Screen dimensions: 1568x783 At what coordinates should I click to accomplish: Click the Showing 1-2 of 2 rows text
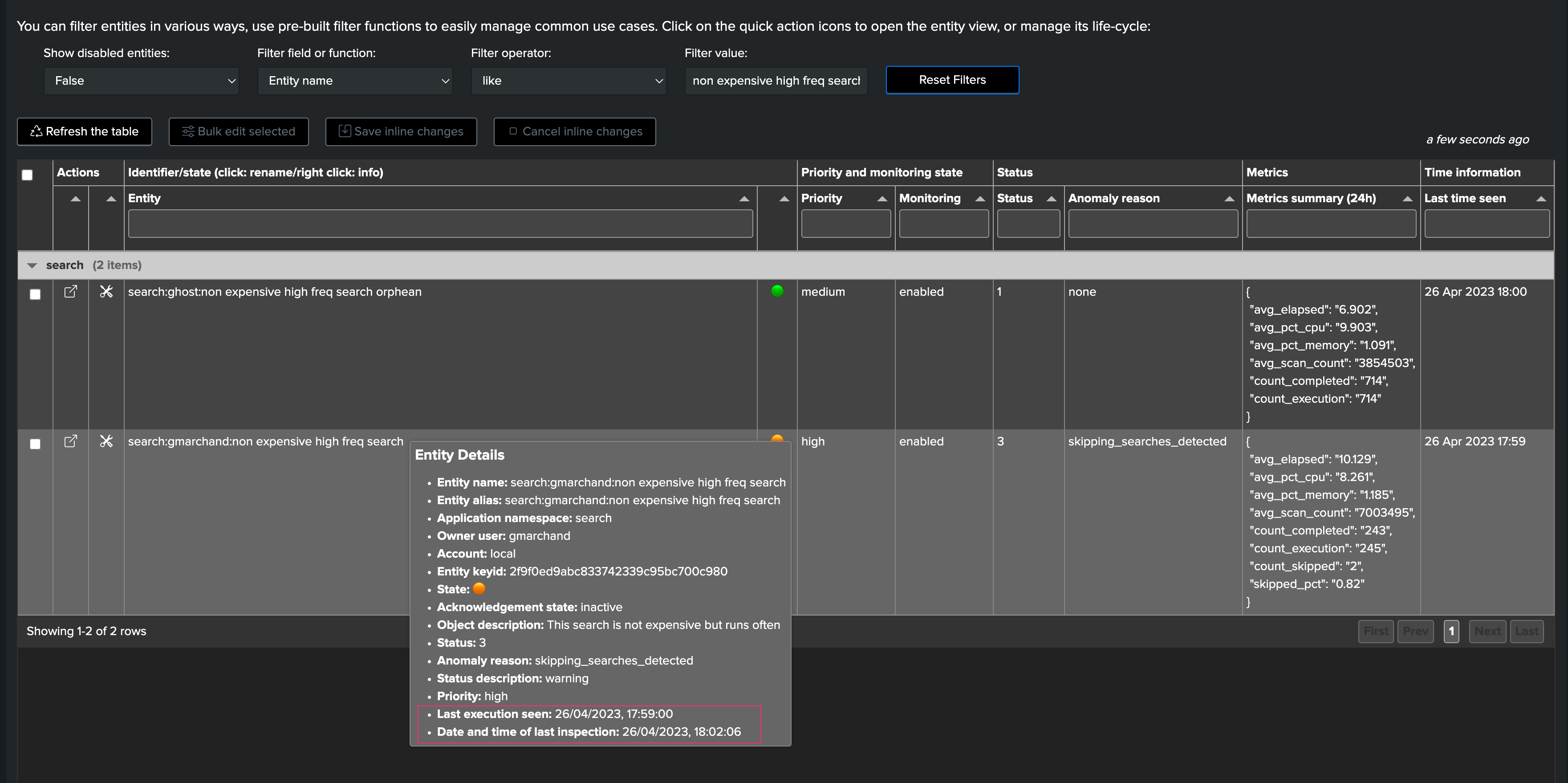[86, 632]
